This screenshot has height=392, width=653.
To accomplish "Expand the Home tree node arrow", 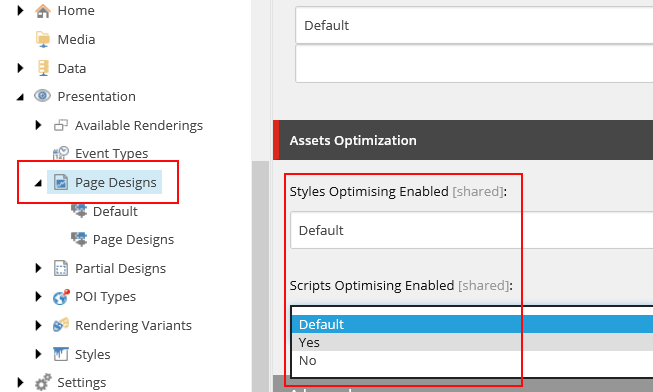I will coord(20,11).
